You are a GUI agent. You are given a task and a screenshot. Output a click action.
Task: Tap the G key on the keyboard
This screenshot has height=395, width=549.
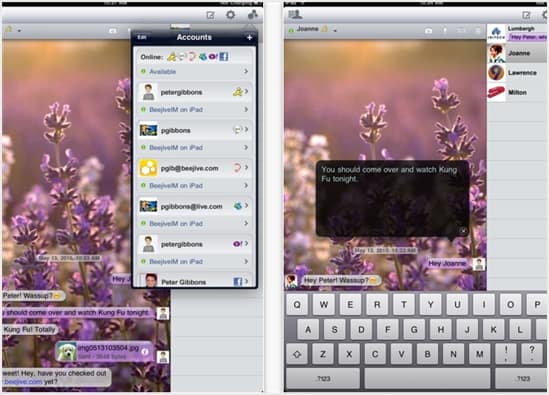click(x=414, y=329)
